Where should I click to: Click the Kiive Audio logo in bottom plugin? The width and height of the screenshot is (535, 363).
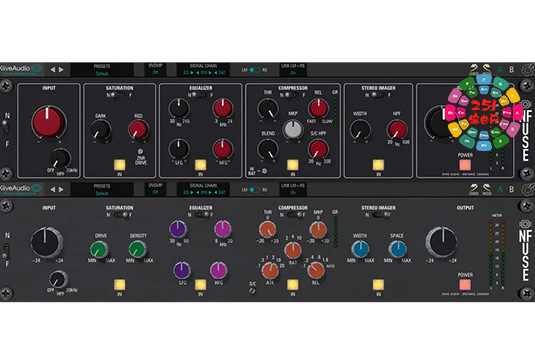[20, 189]
